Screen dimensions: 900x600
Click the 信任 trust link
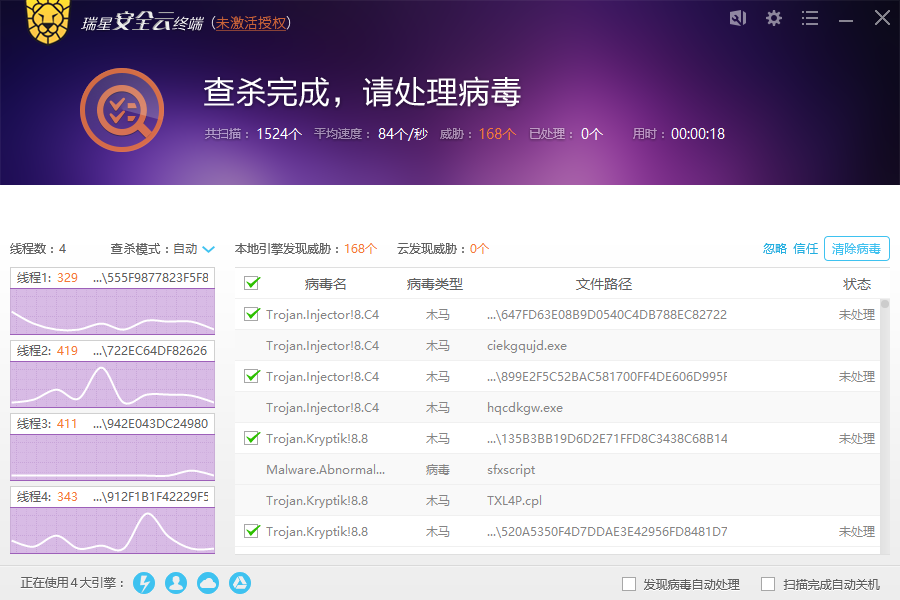805,249
